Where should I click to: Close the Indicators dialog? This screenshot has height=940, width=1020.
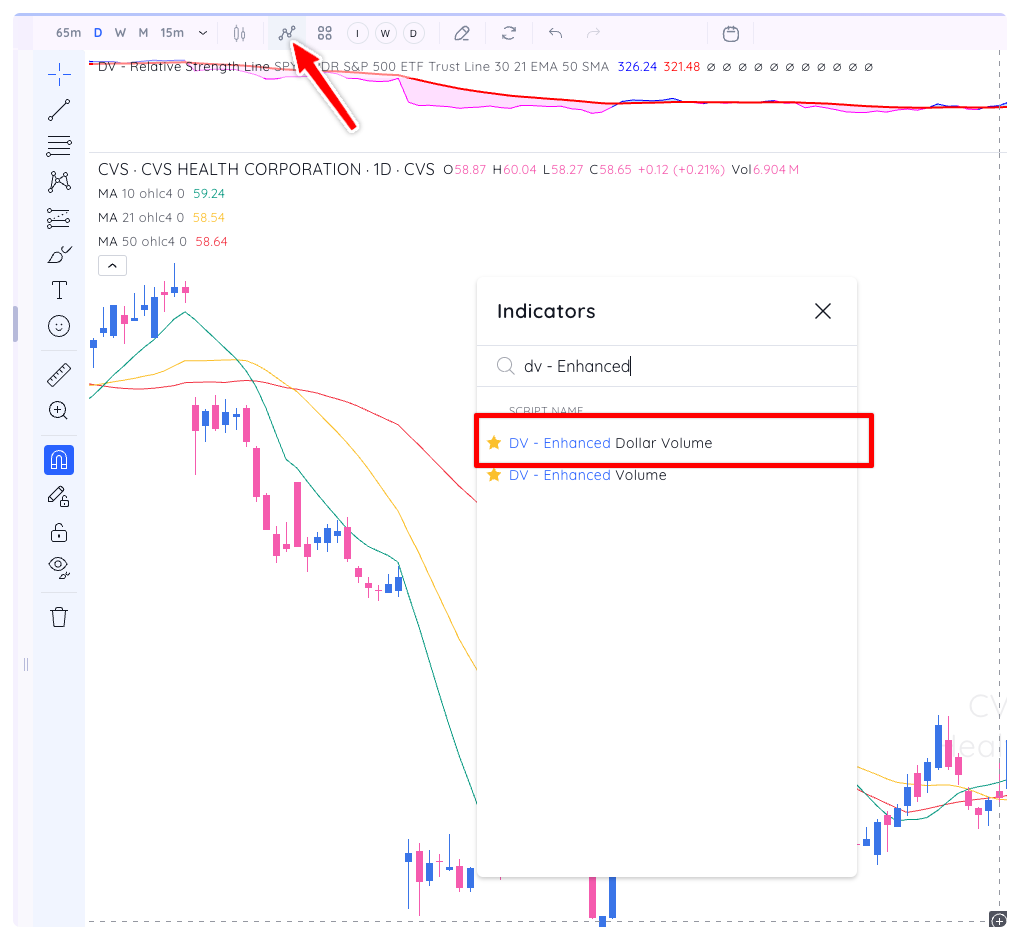(x=823, y=311)
